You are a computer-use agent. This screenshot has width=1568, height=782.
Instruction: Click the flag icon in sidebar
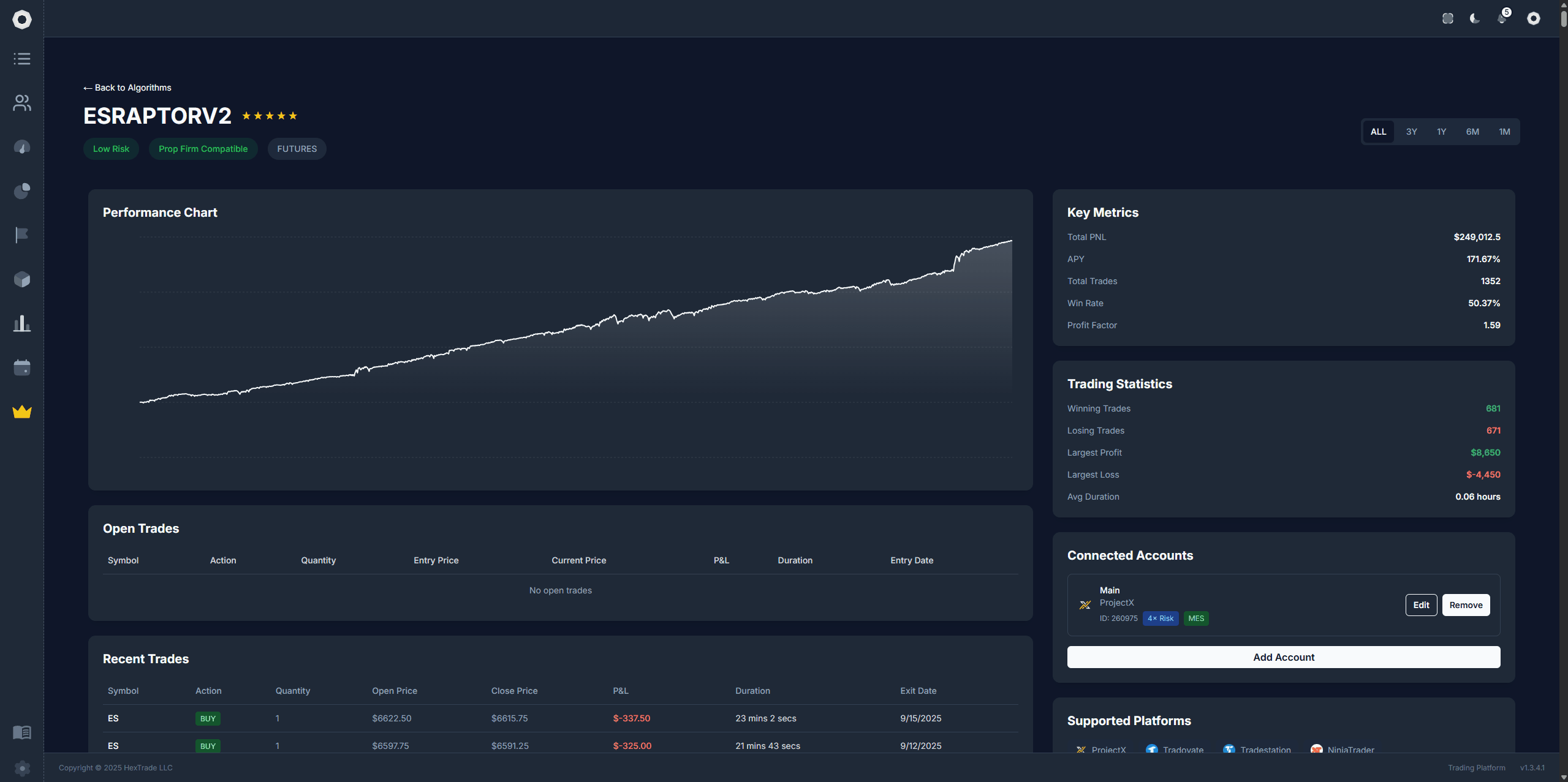point(22,235)
